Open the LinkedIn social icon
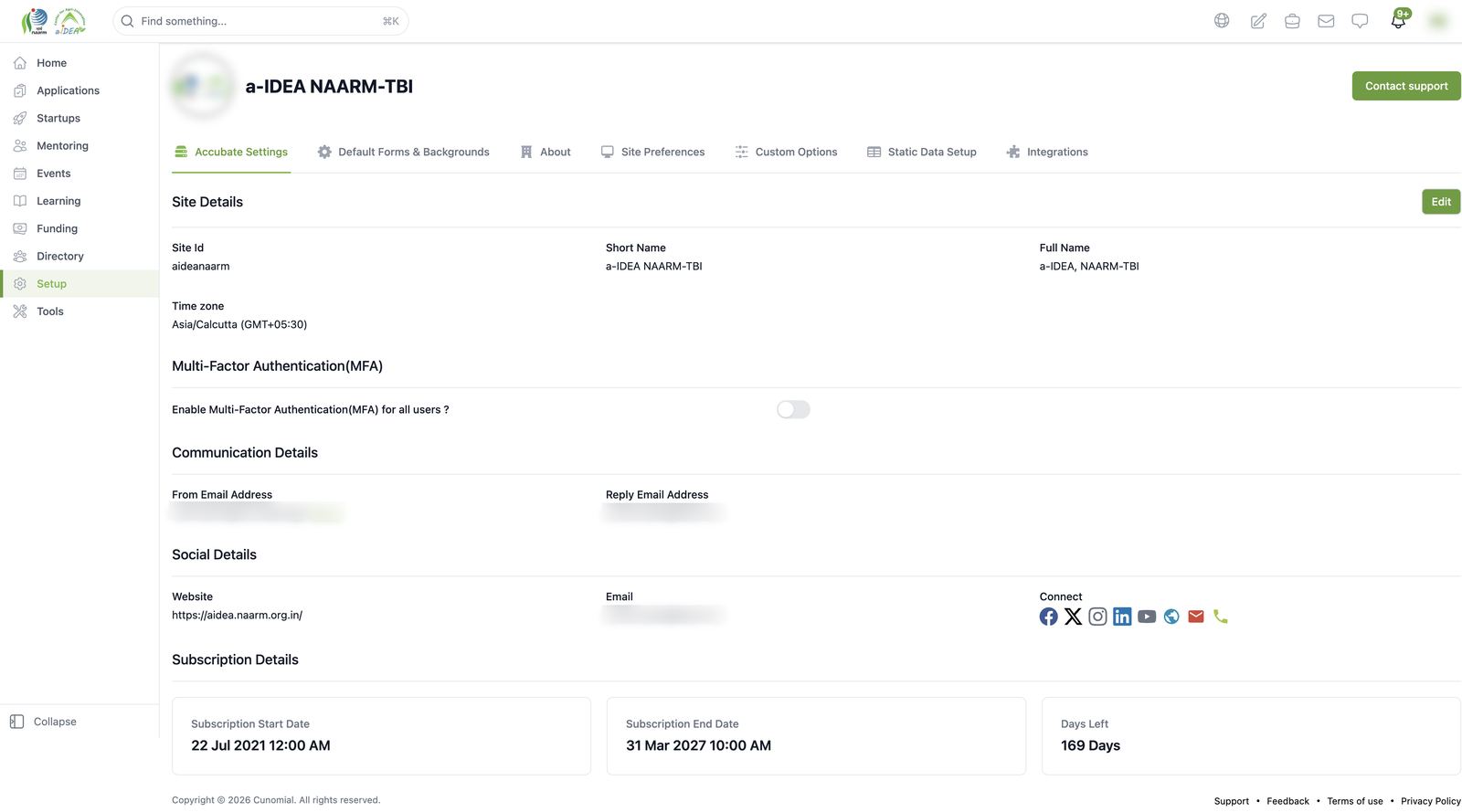The image size is (1462, 812). [x=1122, y=617]
